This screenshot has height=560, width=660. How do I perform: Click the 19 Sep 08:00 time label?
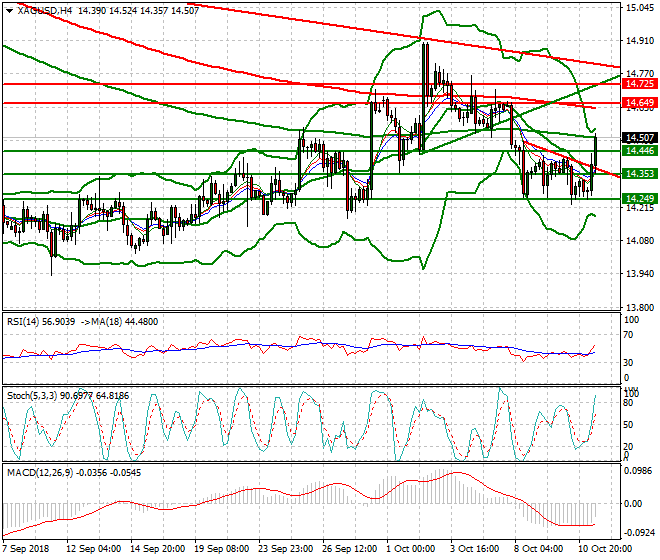click(x=222, y=549)
